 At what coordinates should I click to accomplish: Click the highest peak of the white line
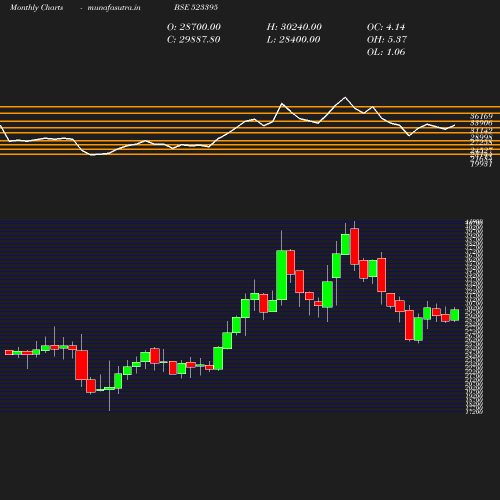345,97
